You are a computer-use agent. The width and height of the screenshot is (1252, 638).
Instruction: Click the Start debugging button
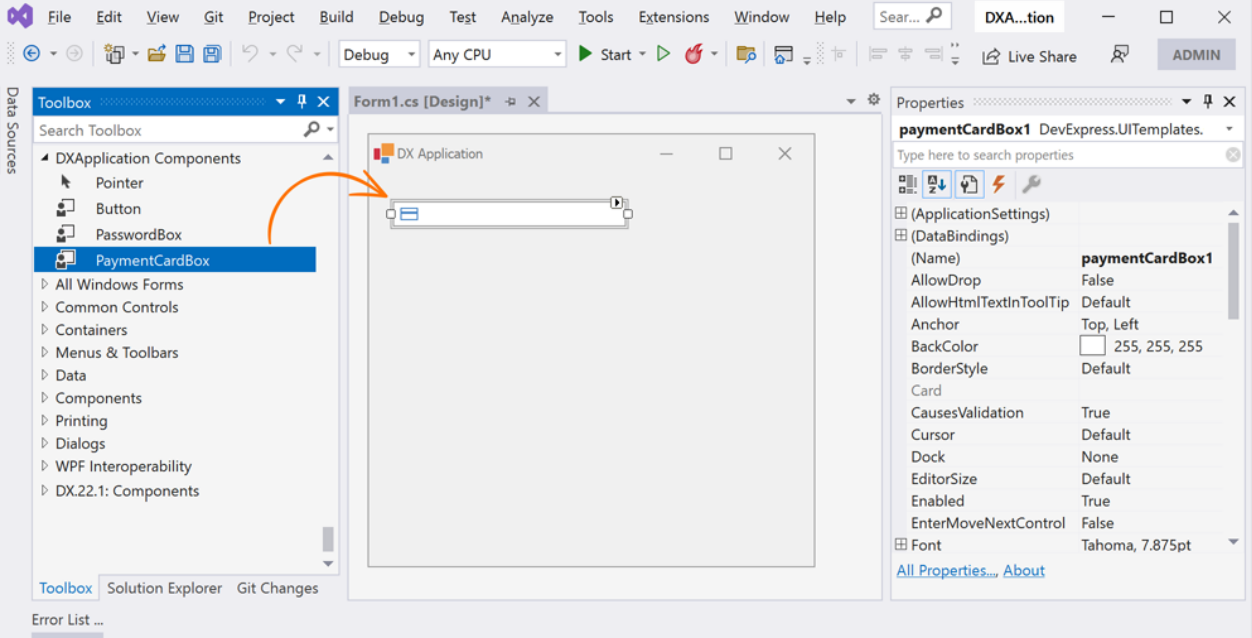(x=605, y=54)
